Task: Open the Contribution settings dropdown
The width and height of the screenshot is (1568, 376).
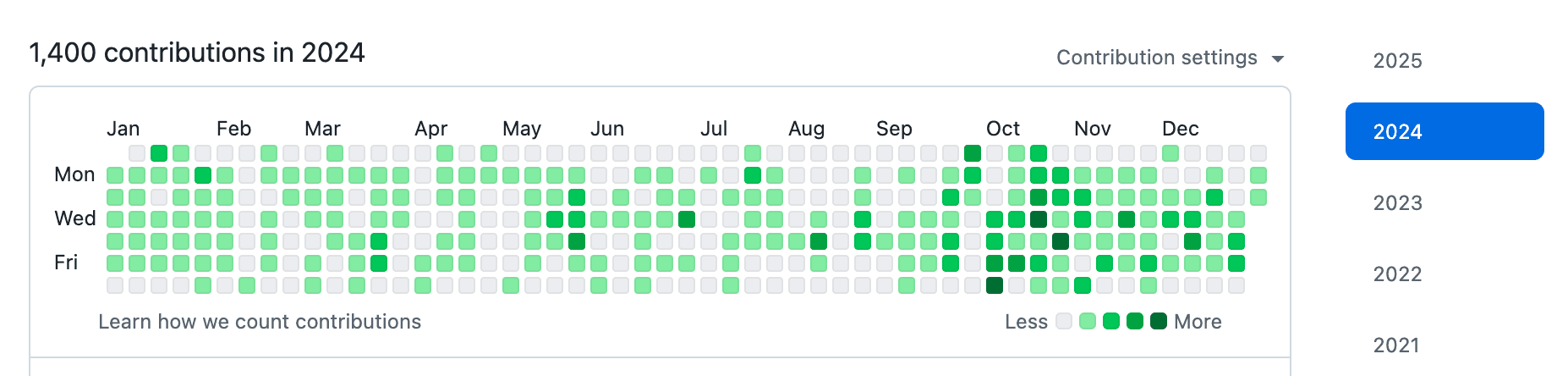Action: (x=1170, y=58)
